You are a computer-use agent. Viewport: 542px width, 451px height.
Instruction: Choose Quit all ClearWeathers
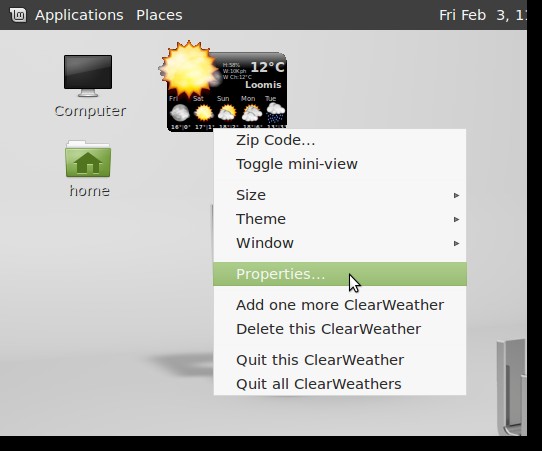click(340, 384)
